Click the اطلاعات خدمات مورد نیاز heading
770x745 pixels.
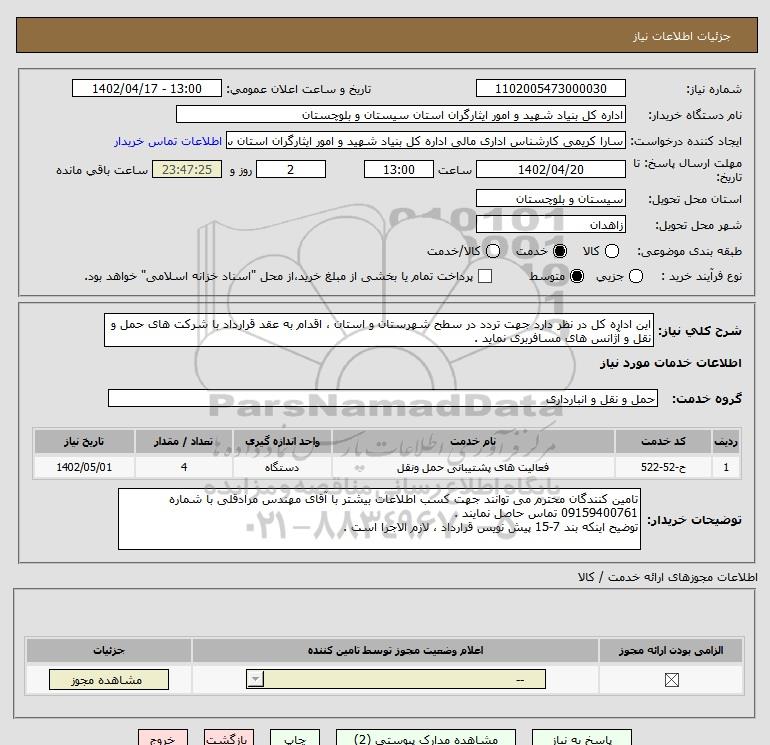point(670,363)
